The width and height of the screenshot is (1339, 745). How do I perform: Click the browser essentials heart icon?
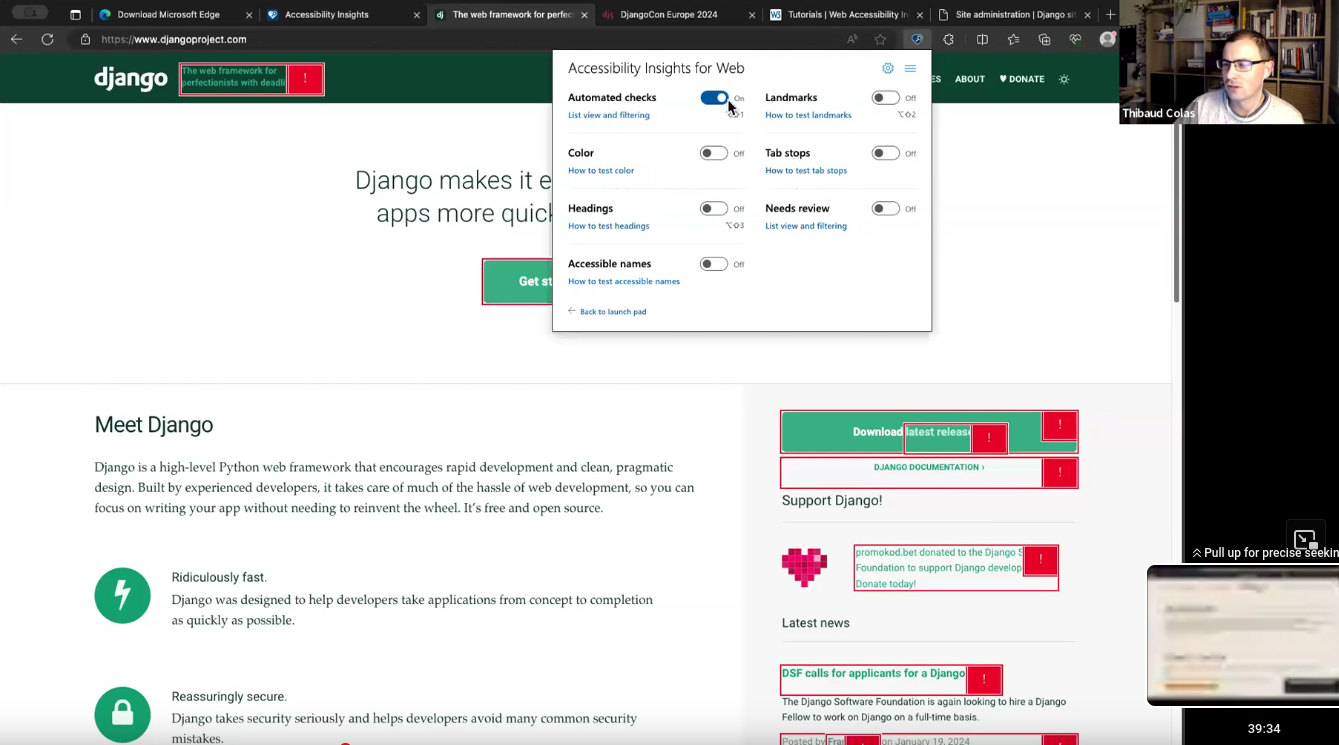click(x=1075, y=39)
